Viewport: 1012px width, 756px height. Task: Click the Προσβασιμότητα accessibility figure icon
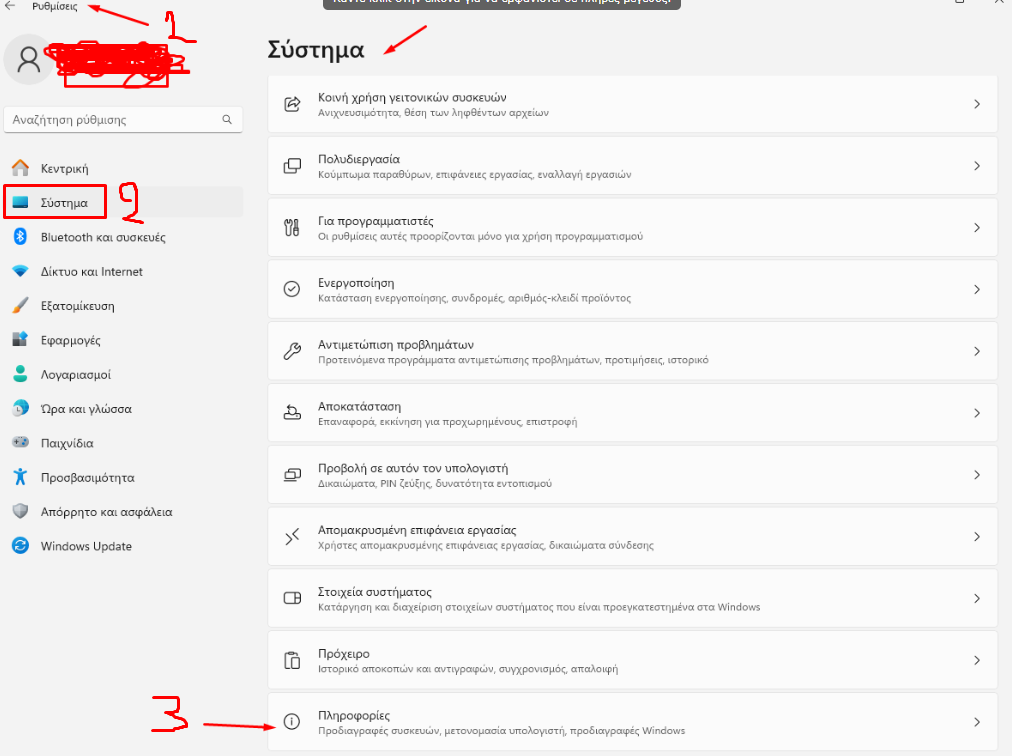[x=20, y=477]
